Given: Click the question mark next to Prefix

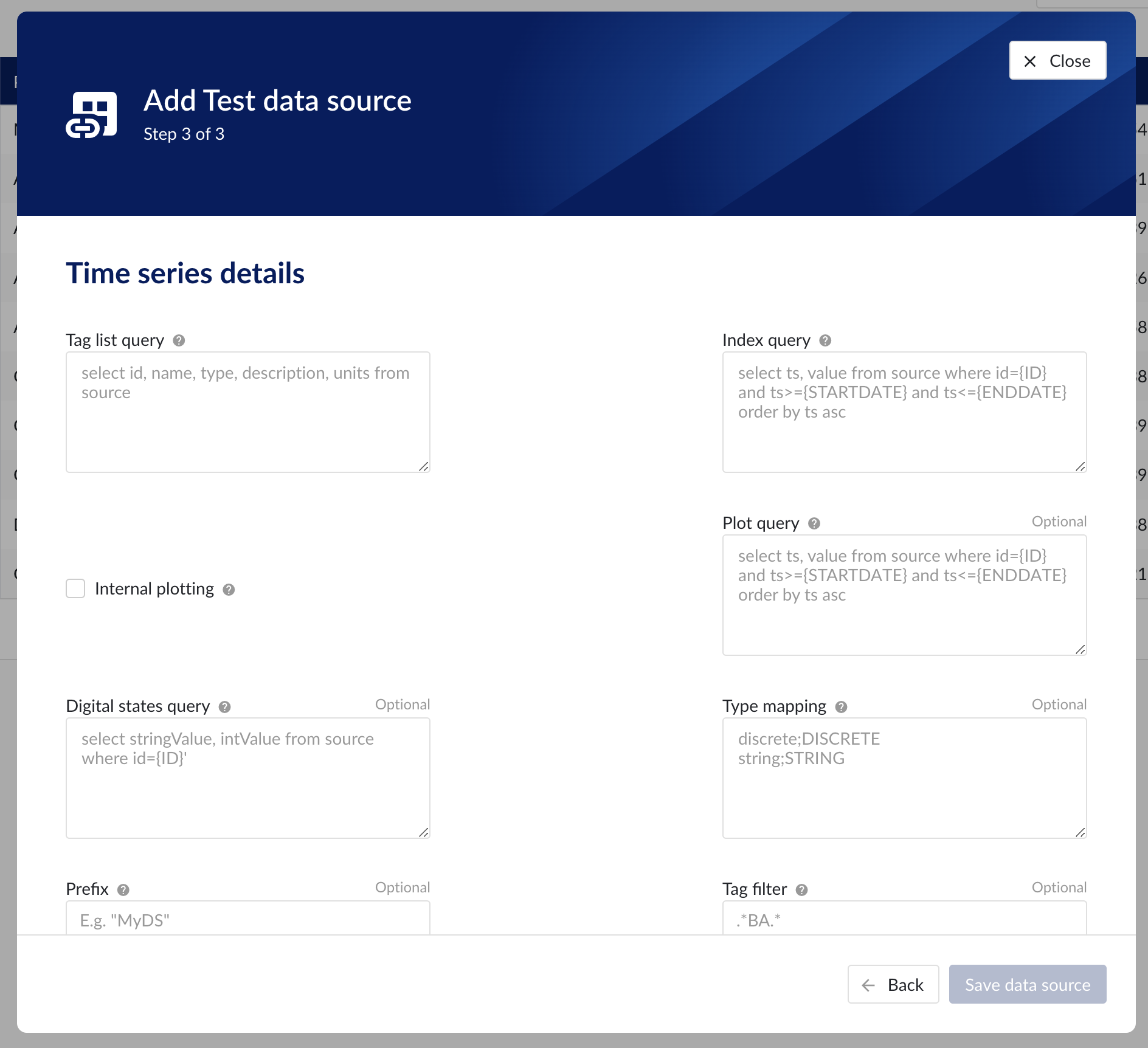Looking at the screenshot, I should pyautogui.click(x=123, y=890).
